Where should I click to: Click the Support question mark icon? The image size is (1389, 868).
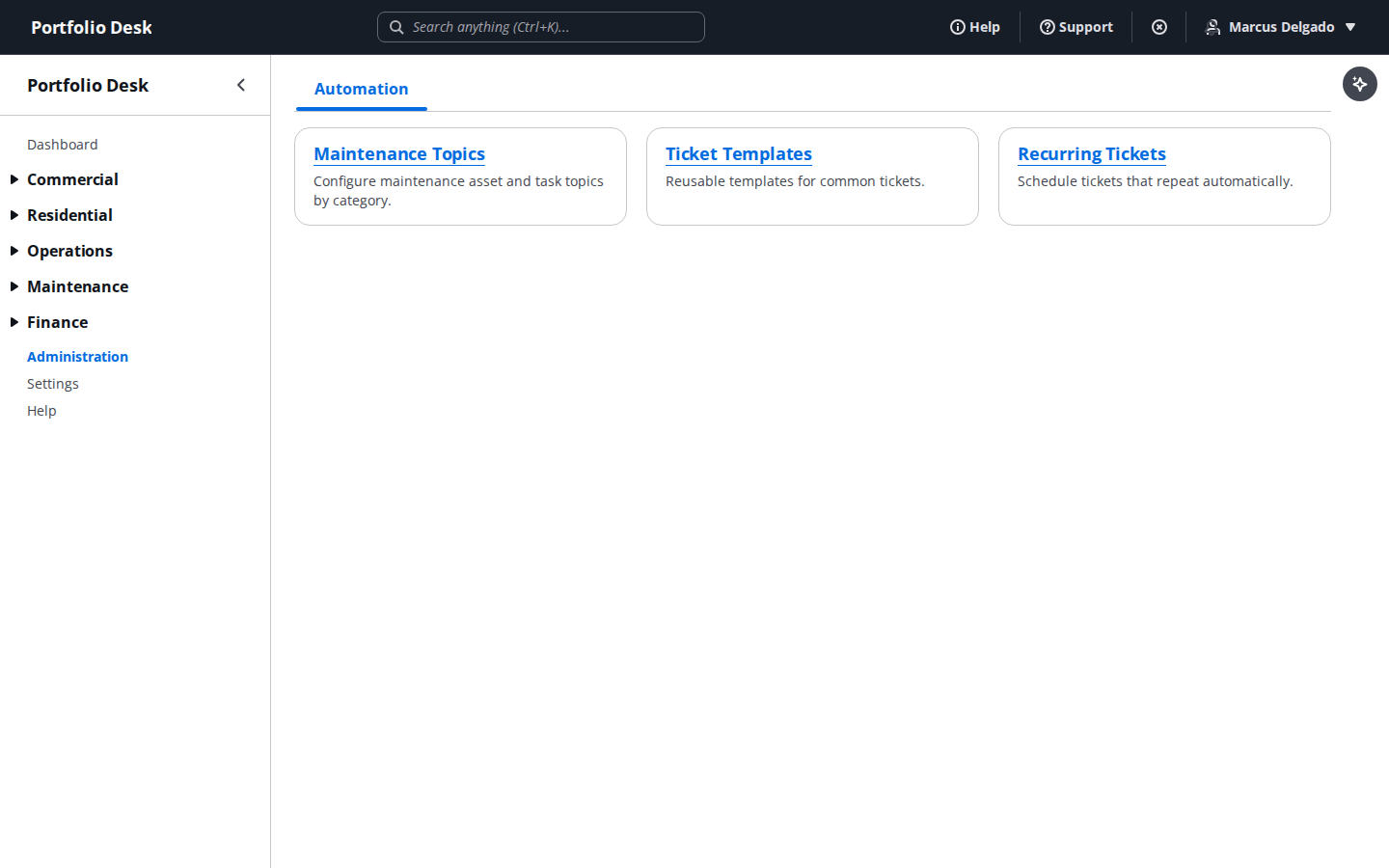tap(1047, 27)
